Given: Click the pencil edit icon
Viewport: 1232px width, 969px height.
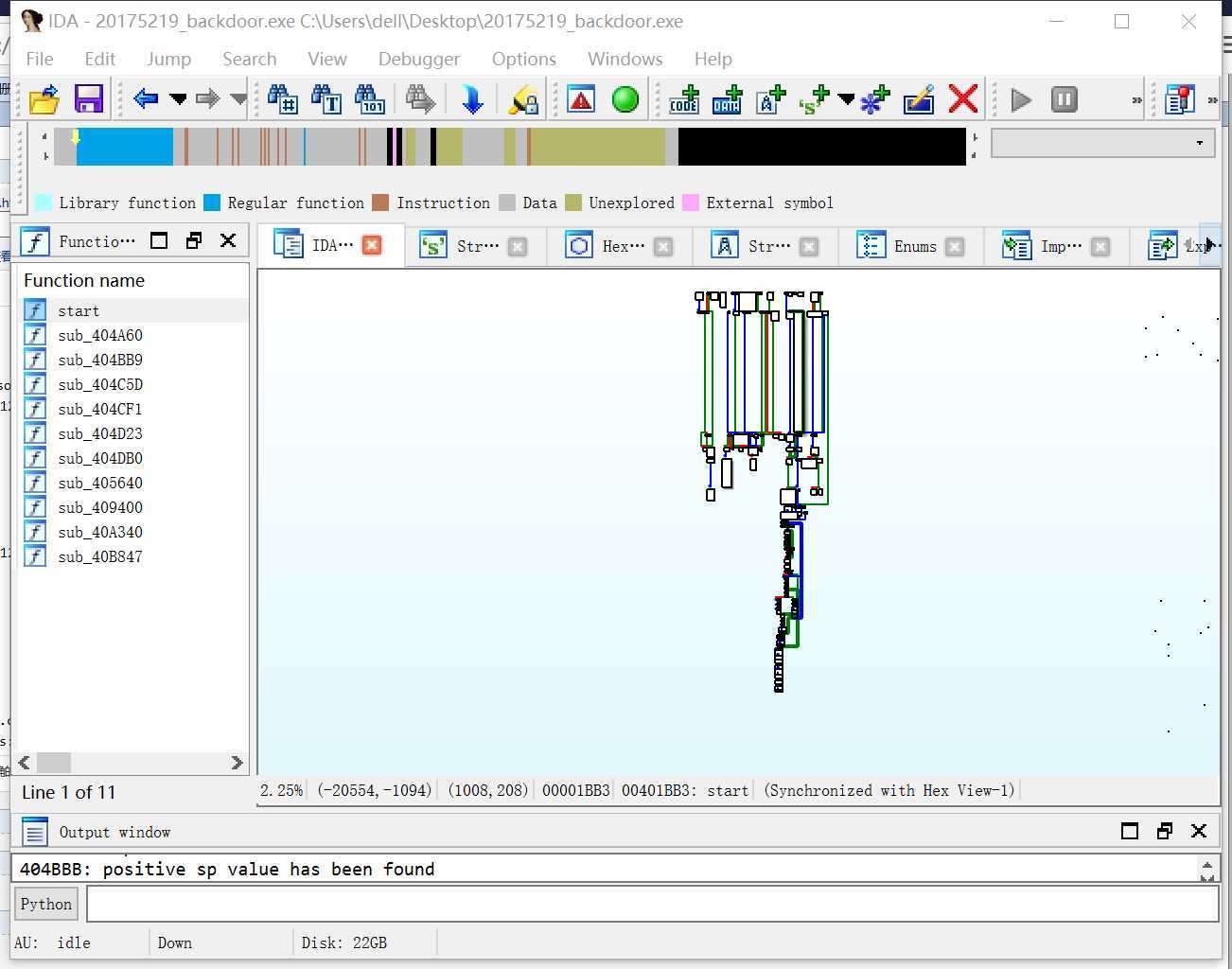Looking at the screenshot, I should [x=919, y=98].
